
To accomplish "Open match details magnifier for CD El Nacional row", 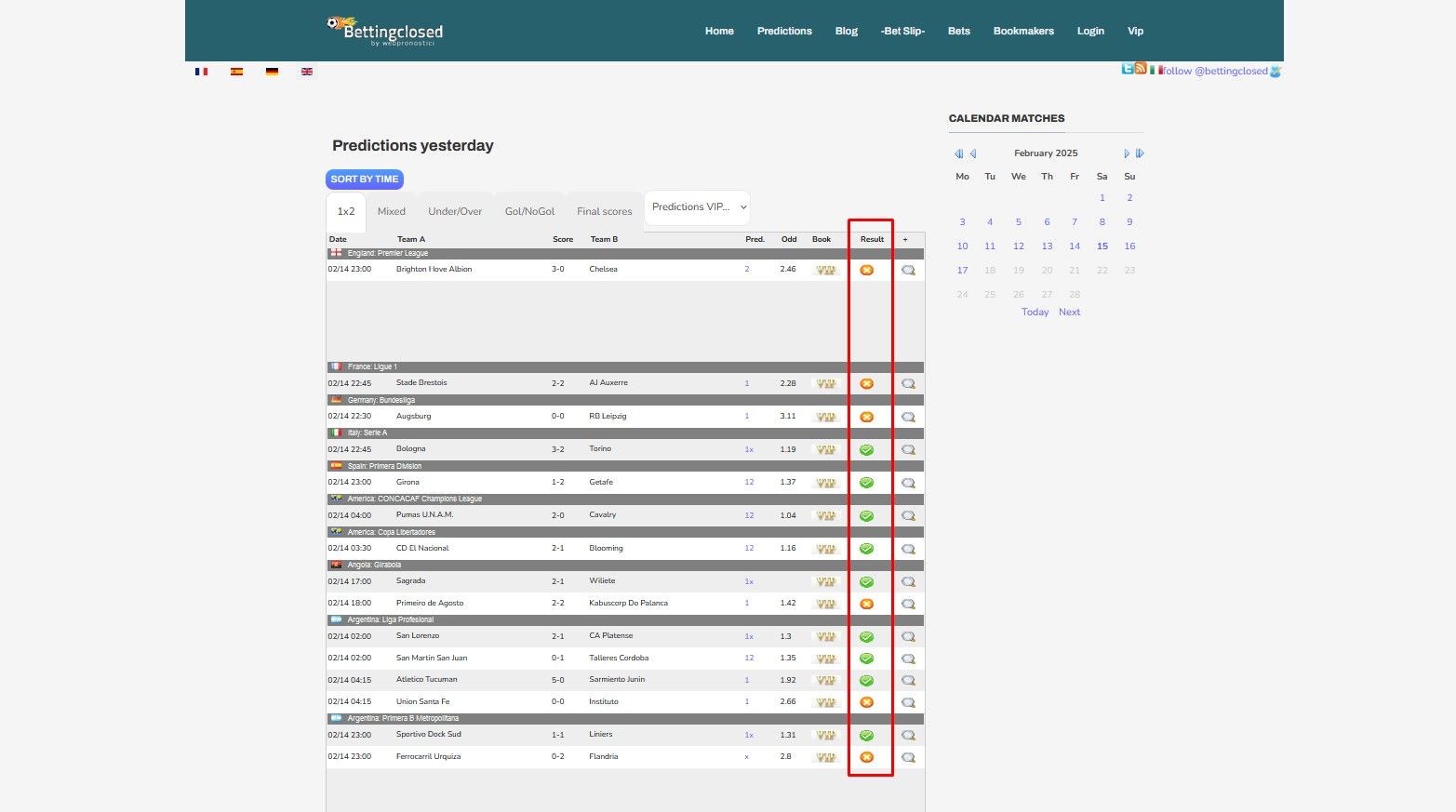I will [908, 549].
